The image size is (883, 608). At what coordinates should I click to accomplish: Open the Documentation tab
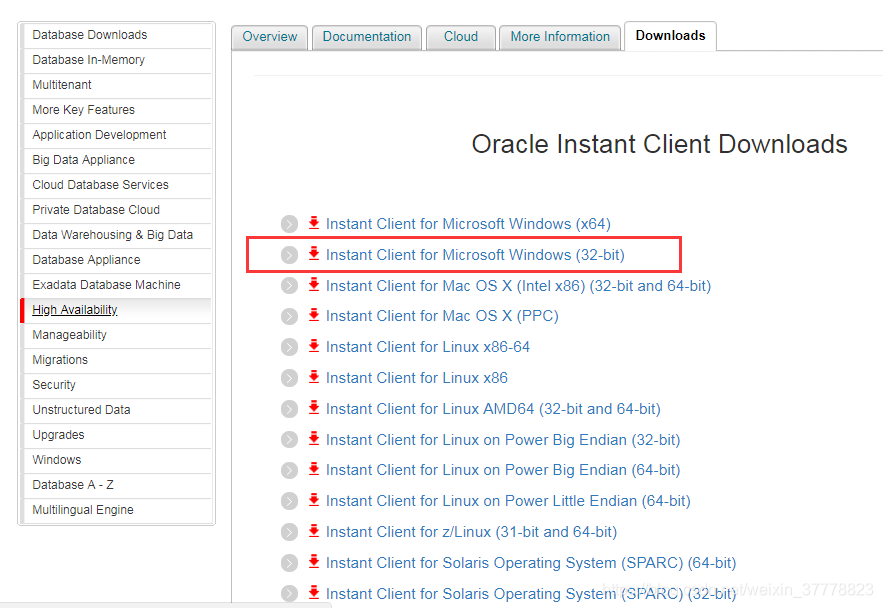(x=367, y=37)
